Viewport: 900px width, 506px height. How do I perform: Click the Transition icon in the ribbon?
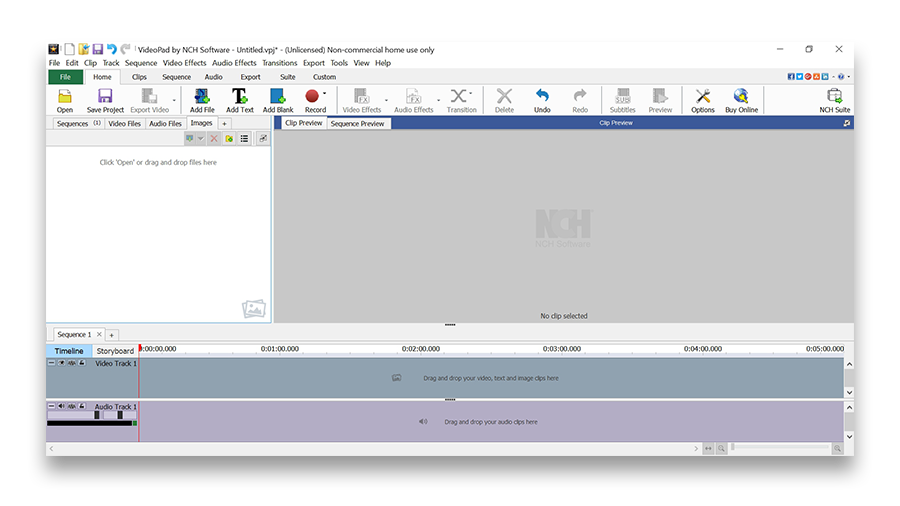(x=459, y=96)
